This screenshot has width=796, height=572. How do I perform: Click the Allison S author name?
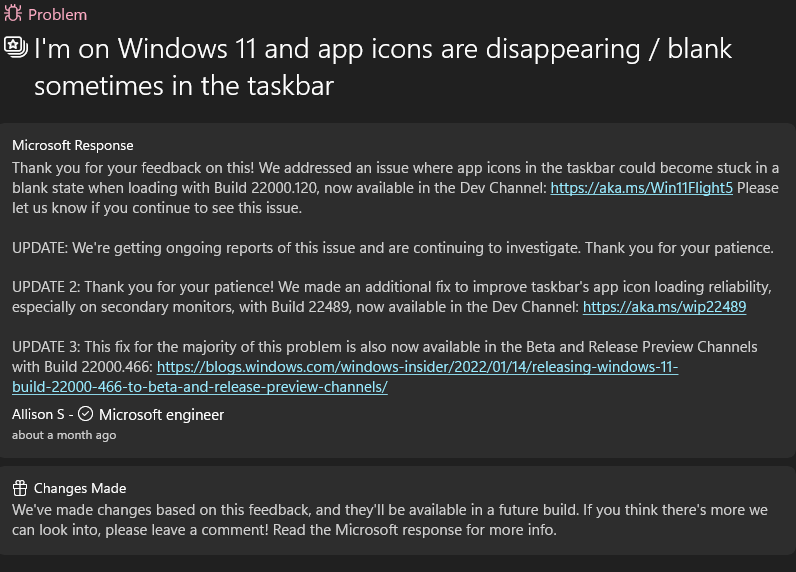38,415
